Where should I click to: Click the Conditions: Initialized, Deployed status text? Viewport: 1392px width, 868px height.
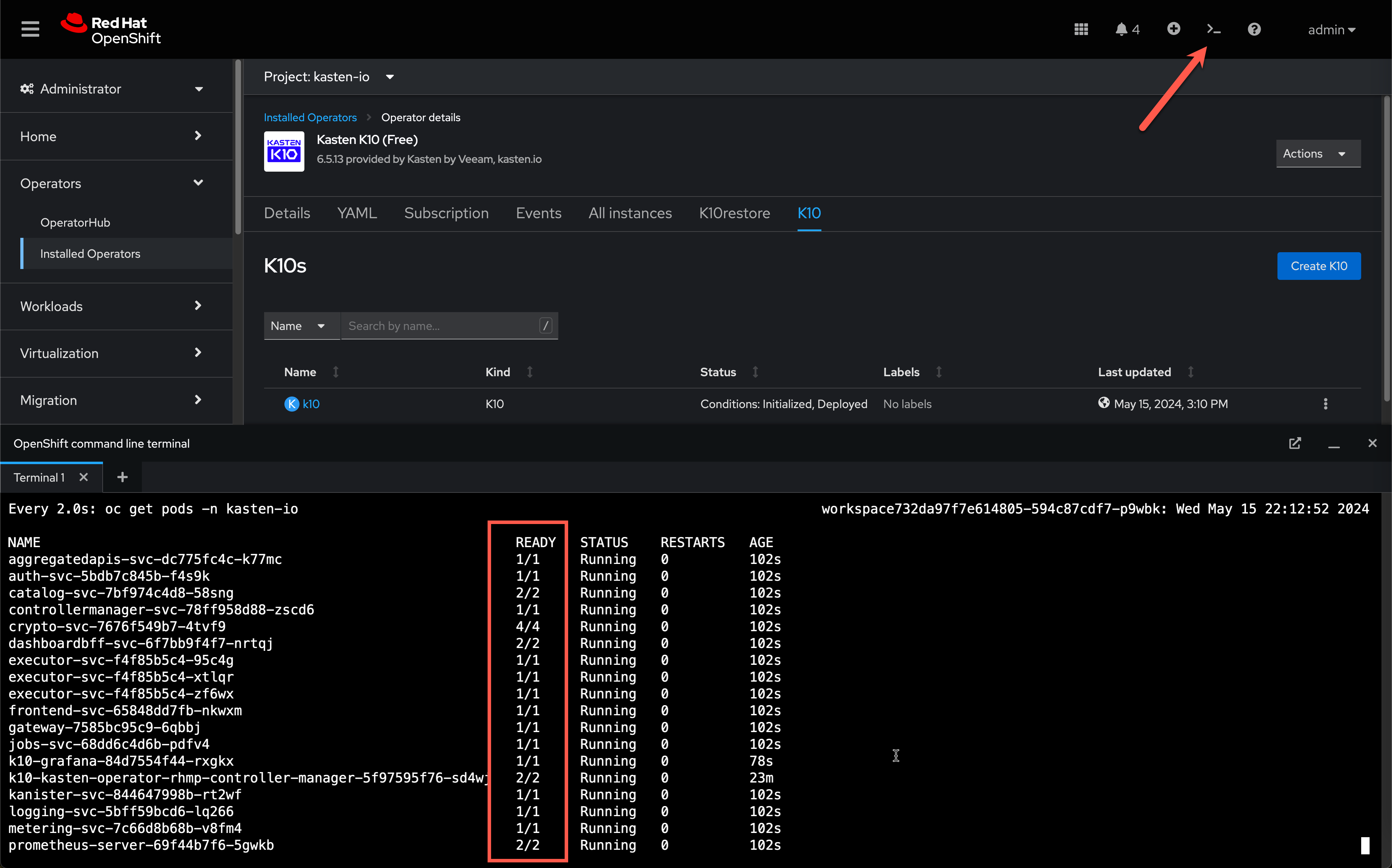point(784,404)
